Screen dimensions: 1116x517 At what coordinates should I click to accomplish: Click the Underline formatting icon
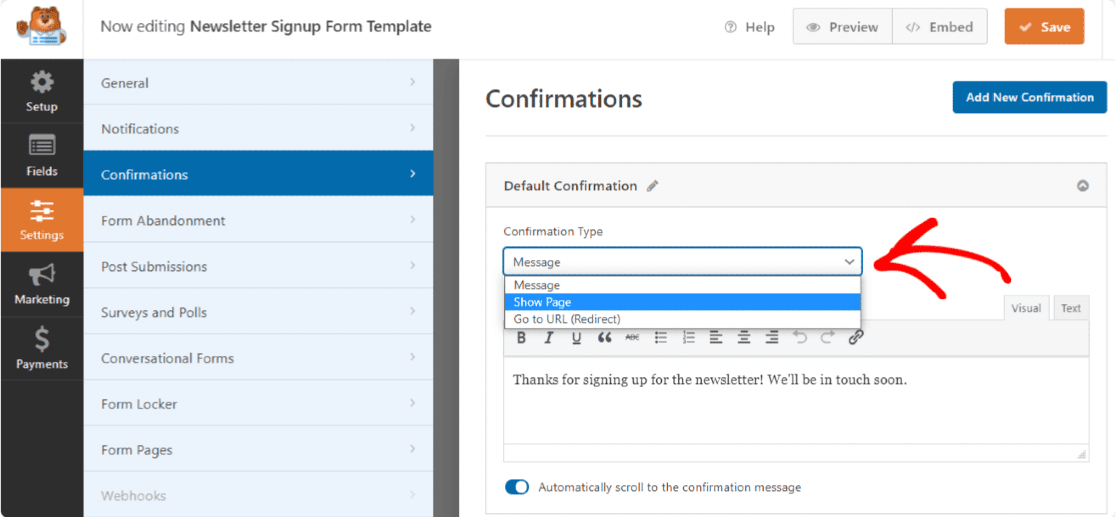577,338
